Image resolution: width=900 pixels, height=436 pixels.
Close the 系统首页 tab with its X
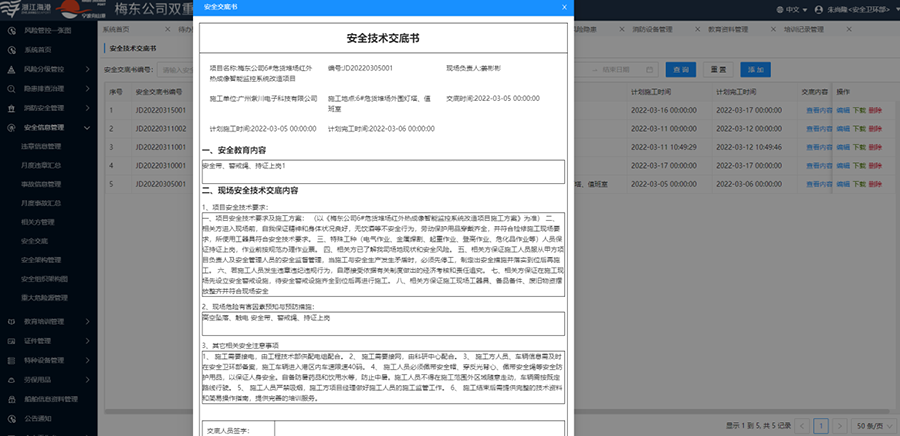pos(167,29)
